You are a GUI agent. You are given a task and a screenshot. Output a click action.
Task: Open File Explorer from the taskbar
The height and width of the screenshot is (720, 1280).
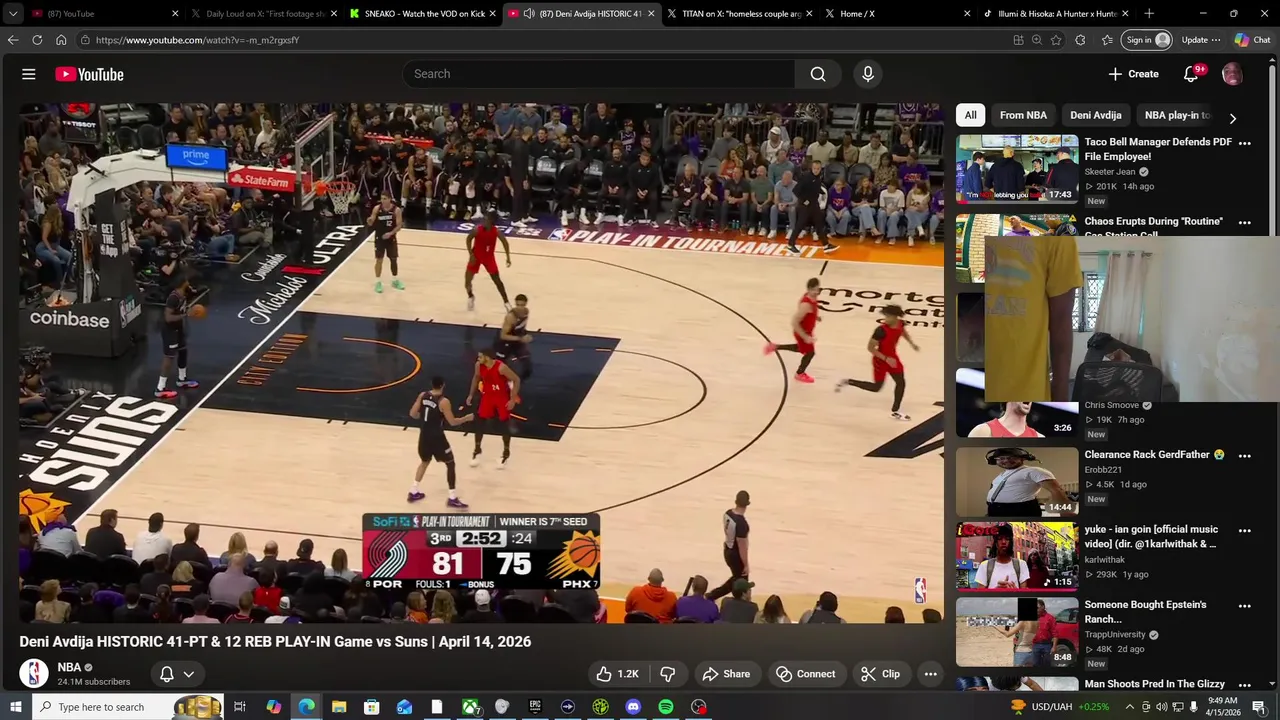[339, 707]
